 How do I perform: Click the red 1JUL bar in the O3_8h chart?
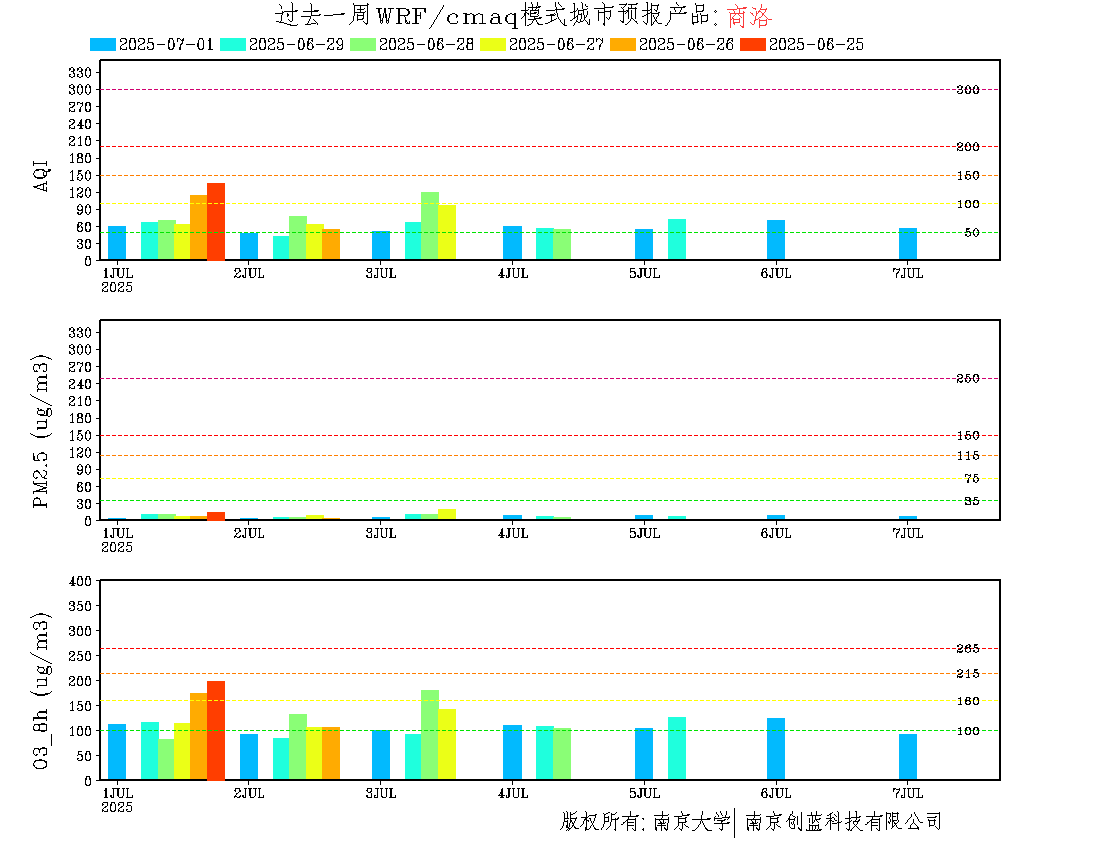coord(216,730)
